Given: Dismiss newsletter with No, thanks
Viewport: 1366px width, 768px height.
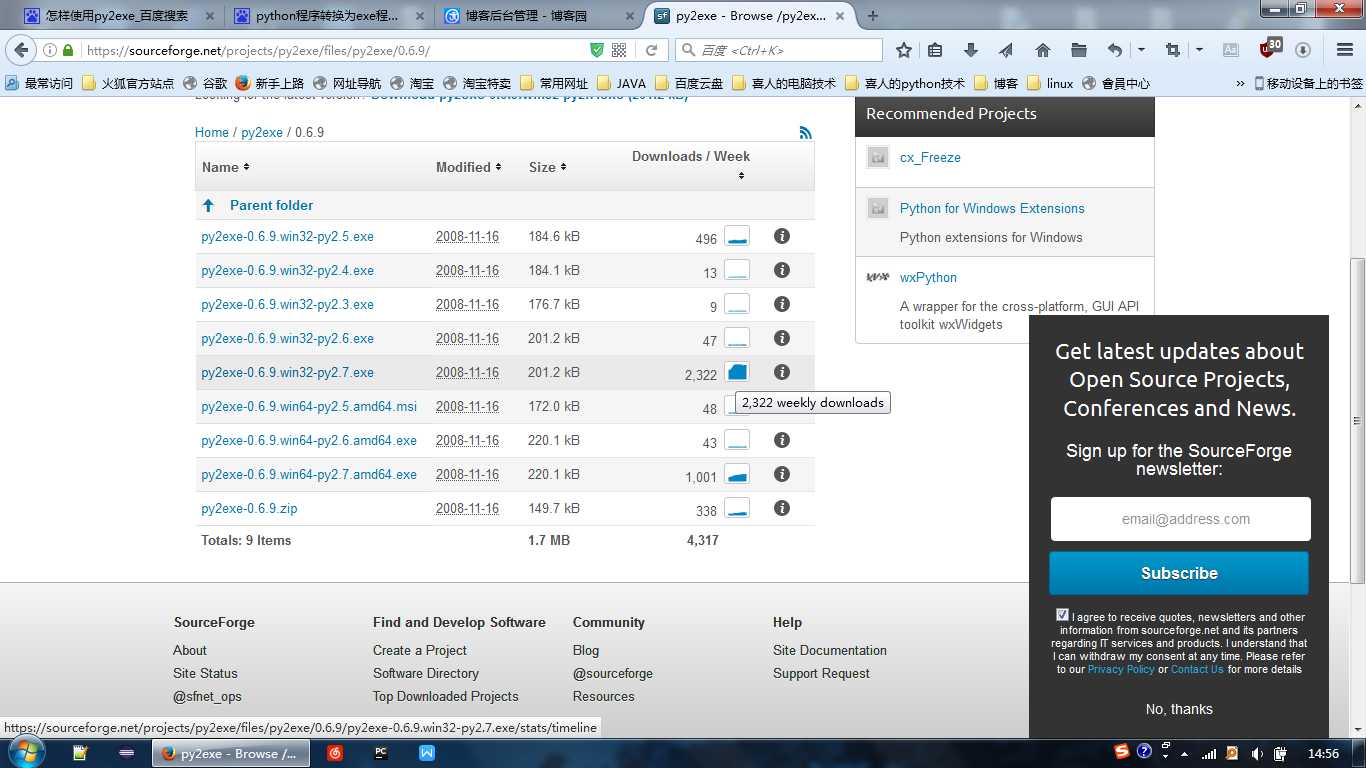Looking at the screenshot, I should coord(1179,709).
